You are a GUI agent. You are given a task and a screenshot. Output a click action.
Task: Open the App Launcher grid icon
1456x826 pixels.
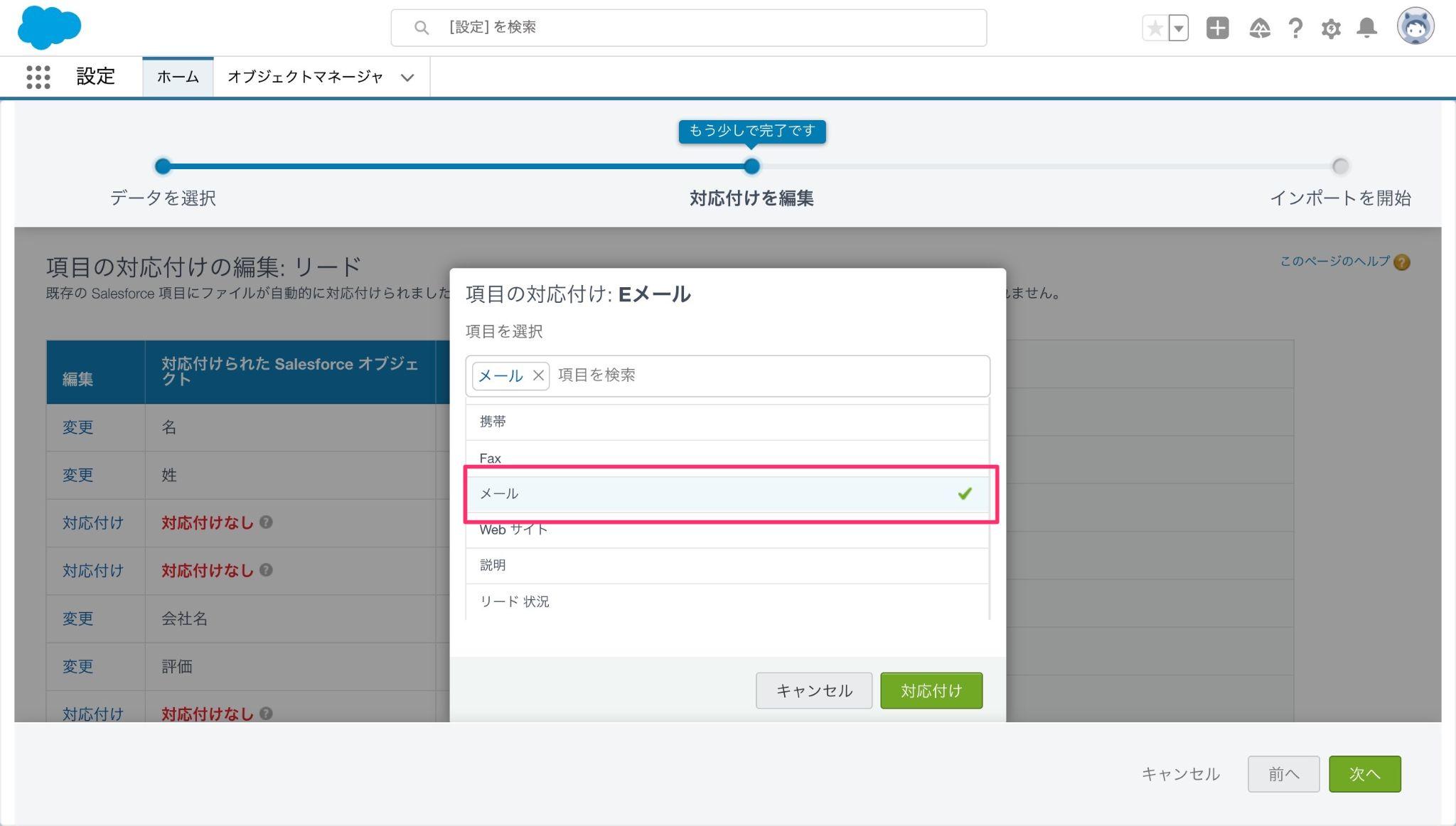pos(38,77)
